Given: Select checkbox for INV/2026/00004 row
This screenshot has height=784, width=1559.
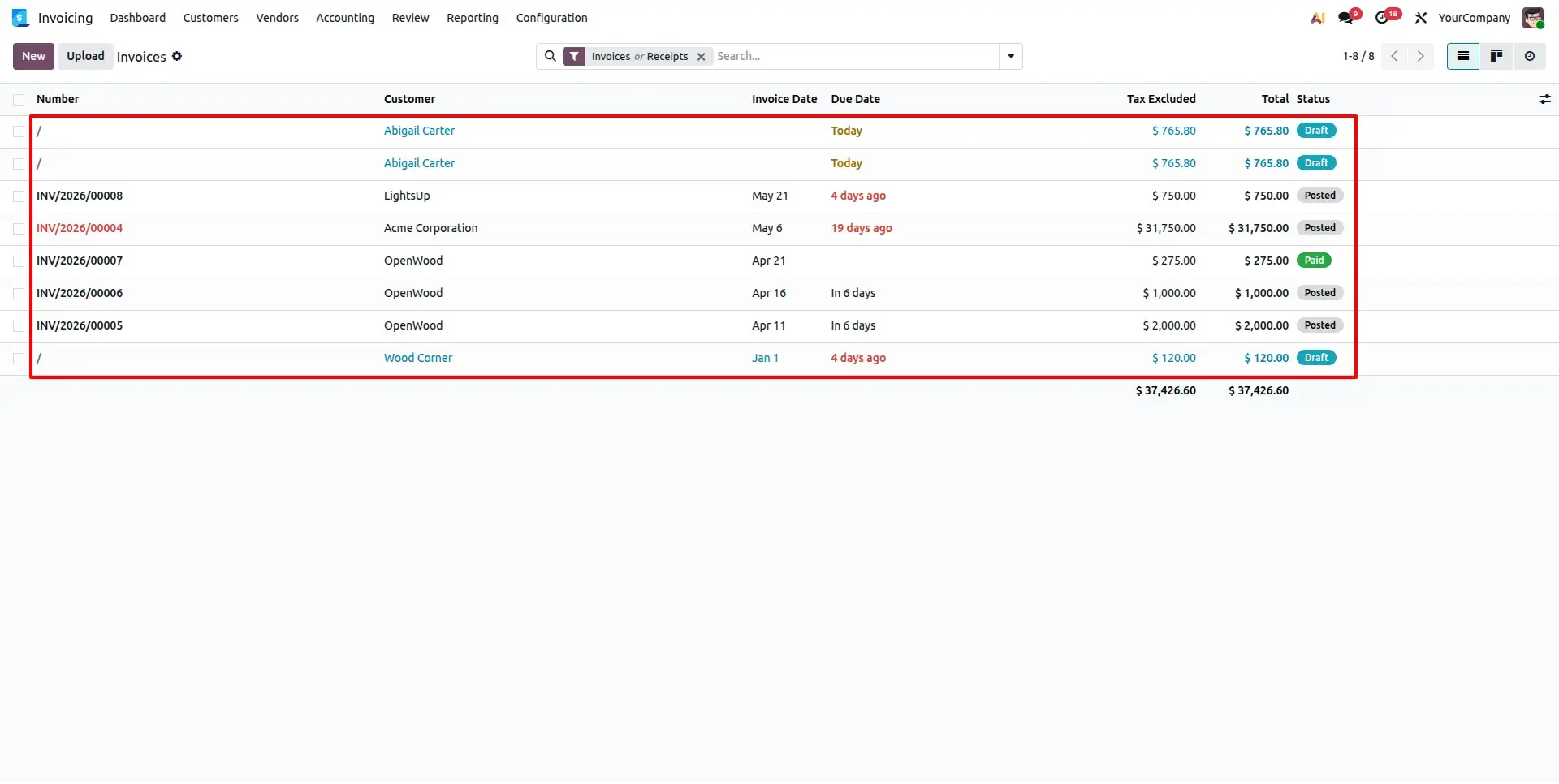Looking at the screenshot, I should pyautogui.click(x=19, y=229).
